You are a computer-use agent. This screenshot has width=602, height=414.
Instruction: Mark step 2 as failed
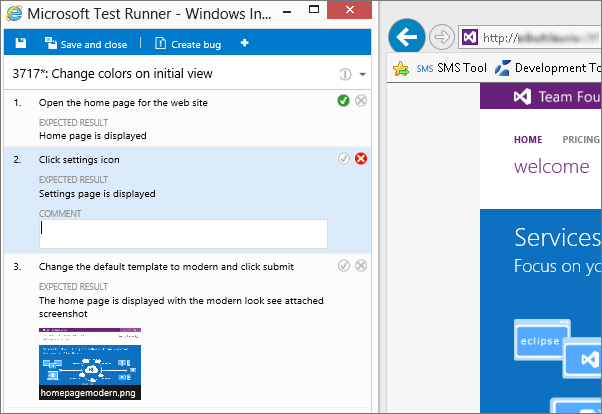[361, 159]
